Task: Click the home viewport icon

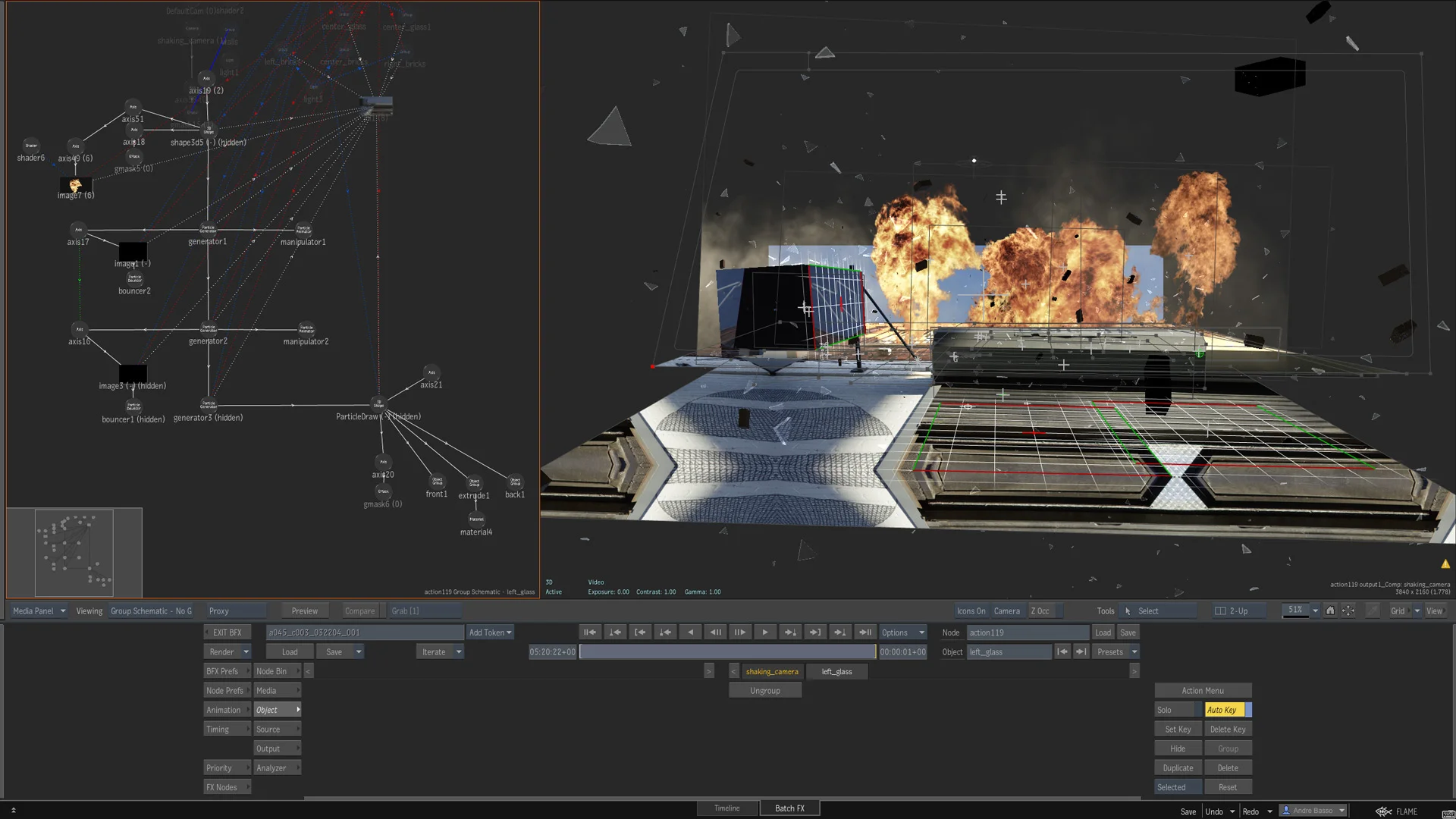Action: (1330, 611)
